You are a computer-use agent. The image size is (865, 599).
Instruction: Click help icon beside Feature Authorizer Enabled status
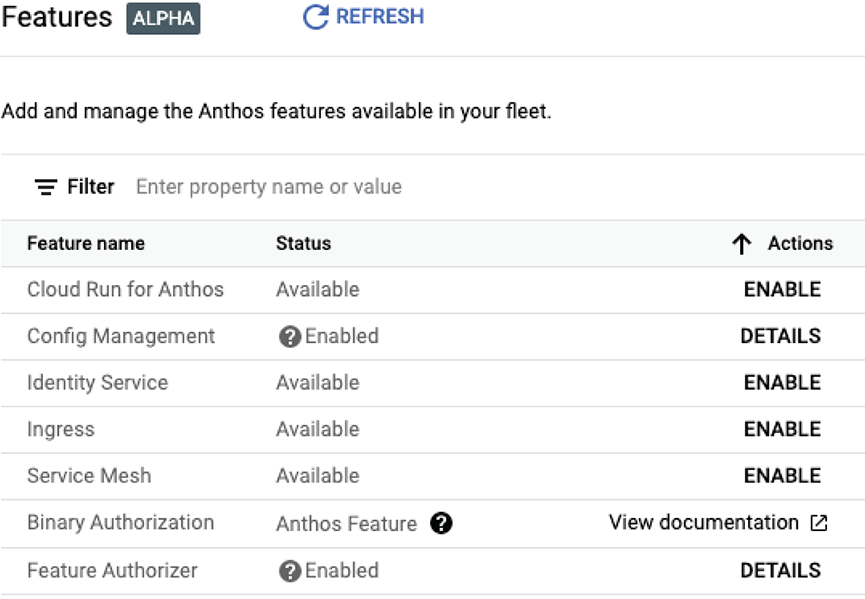click(290, 571)
